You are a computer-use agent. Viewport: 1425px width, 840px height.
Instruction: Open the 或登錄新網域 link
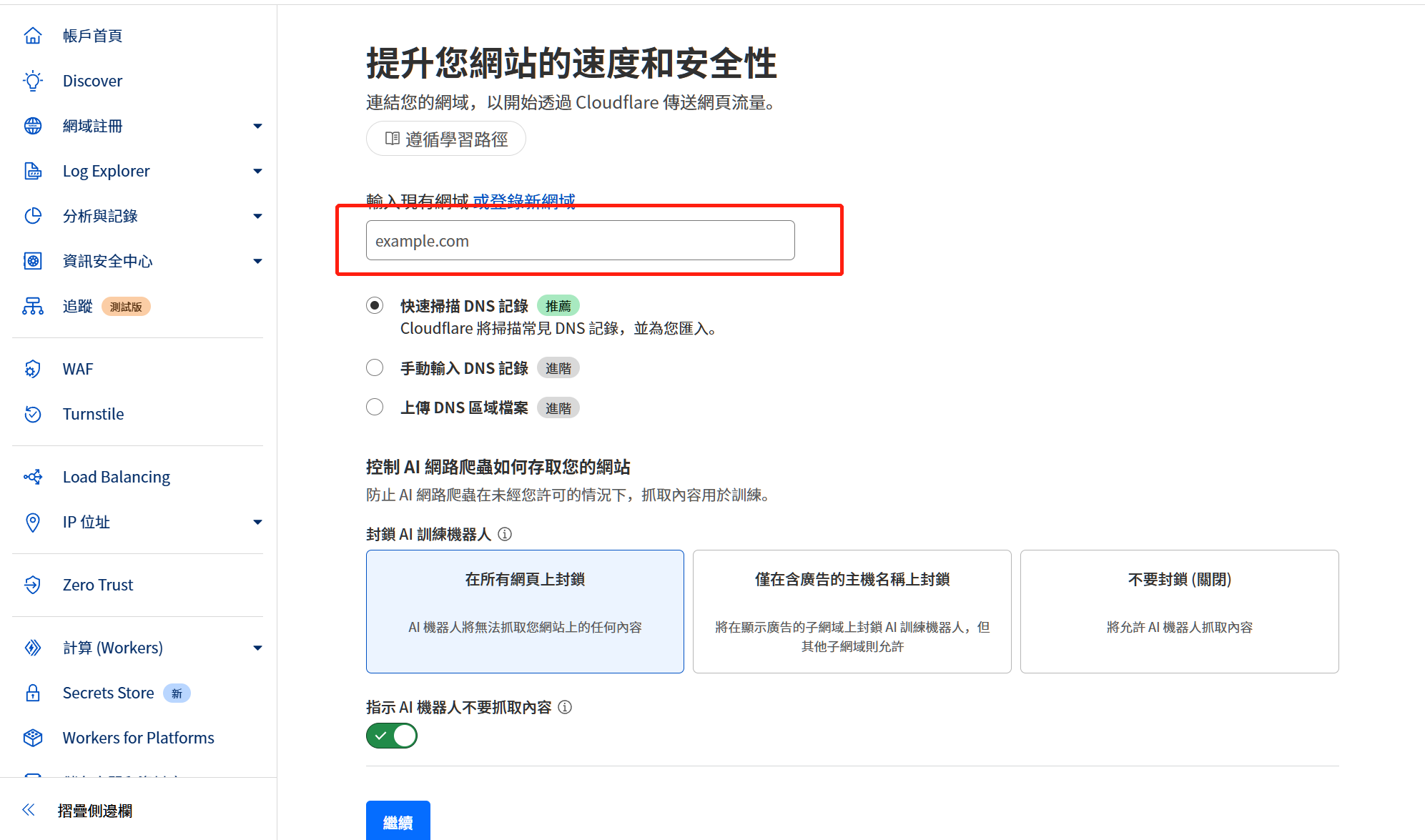coord(523,201)
